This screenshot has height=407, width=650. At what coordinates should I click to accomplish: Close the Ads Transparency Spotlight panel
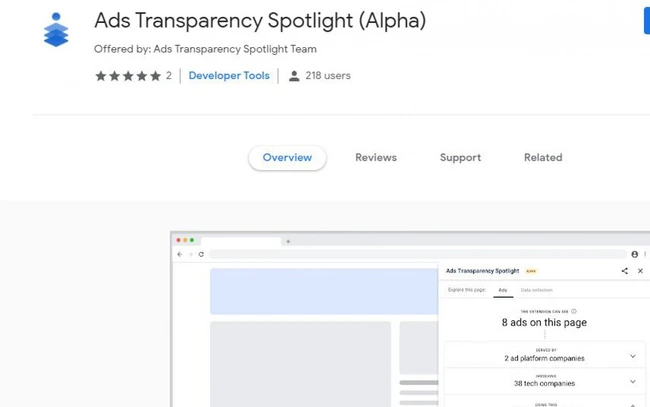click(641, 271)
